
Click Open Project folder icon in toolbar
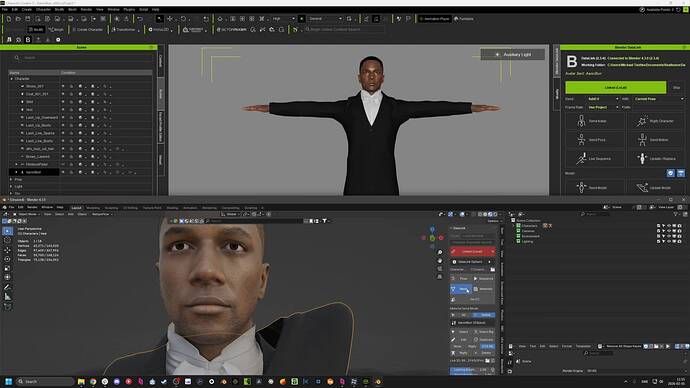[x=18, y=19]
